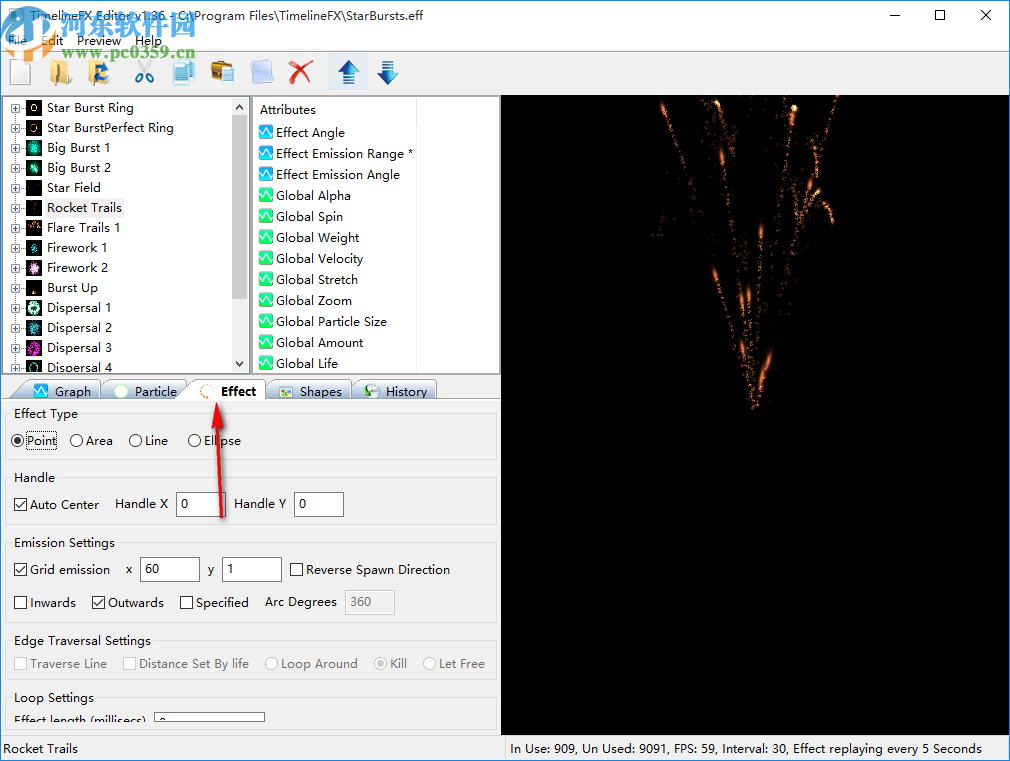Cut the selected effect with scissors tool

point(143,71)
